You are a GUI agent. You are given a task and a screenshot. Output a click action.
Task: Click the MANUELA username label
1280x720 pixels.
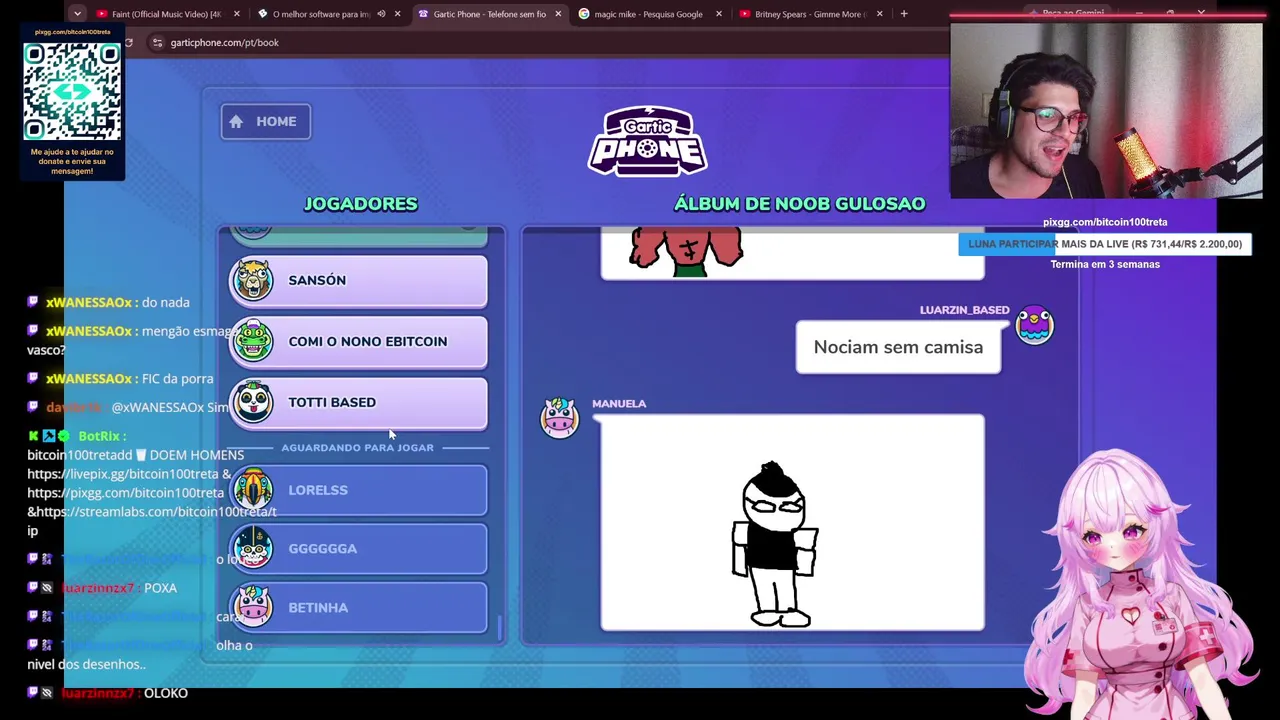[619, 404]
